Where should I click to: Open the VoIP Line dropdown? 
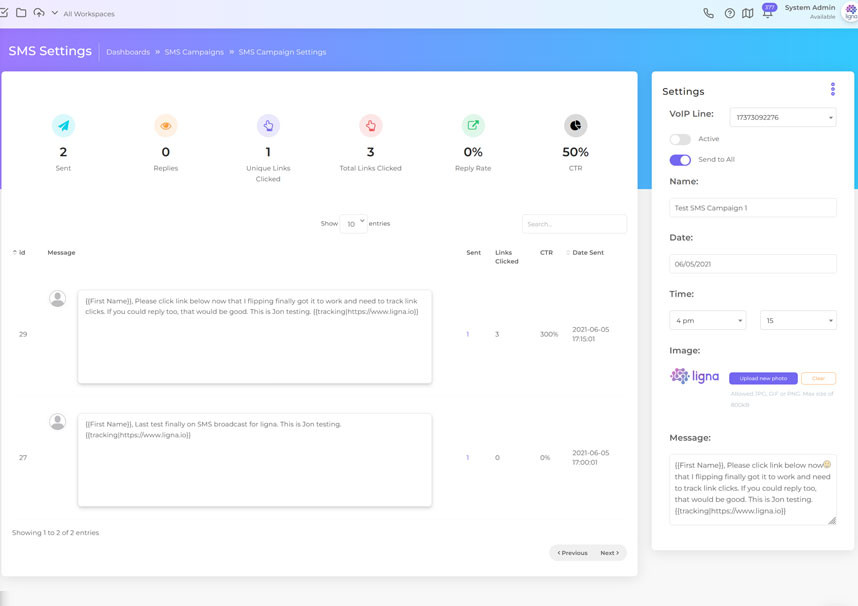coord(782,118)
